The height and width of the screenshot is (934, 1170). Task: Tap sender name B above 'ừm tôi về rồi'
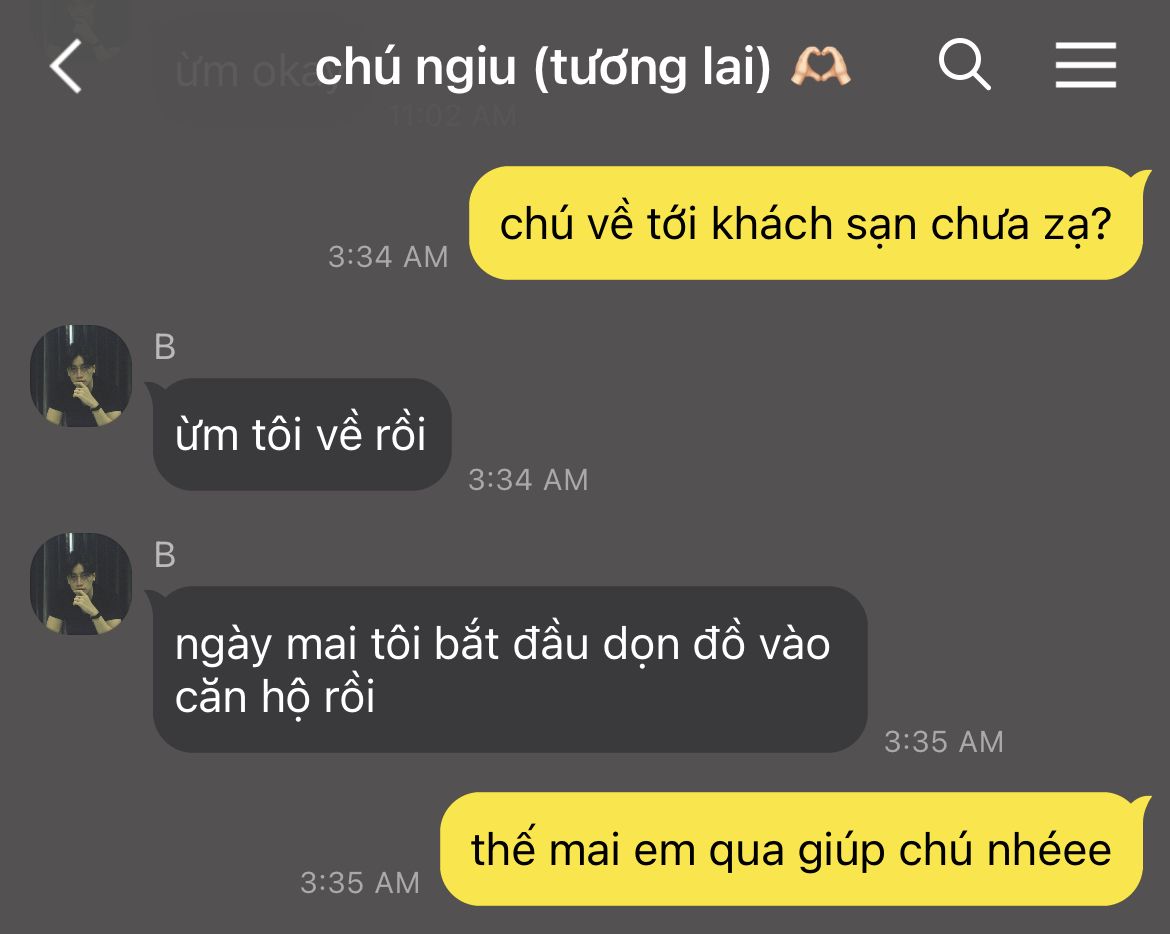165,347
